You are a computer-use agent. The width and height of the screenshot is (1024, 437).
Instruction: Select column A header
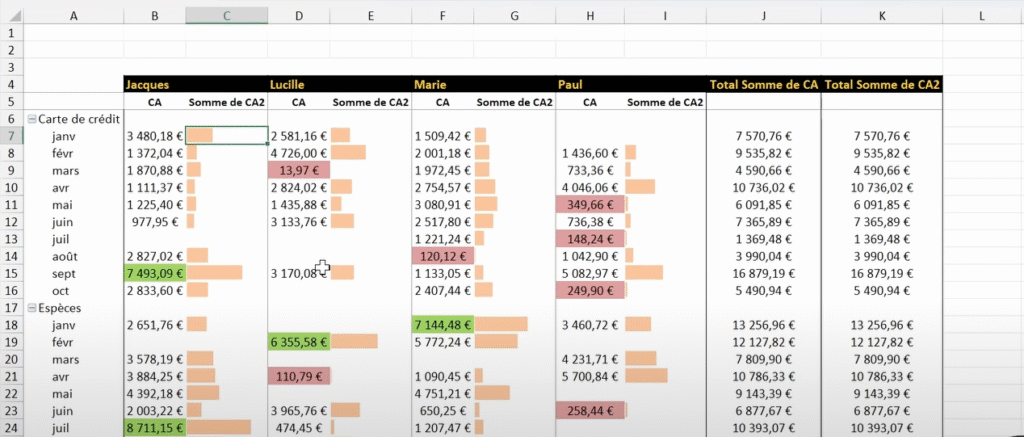73,16
